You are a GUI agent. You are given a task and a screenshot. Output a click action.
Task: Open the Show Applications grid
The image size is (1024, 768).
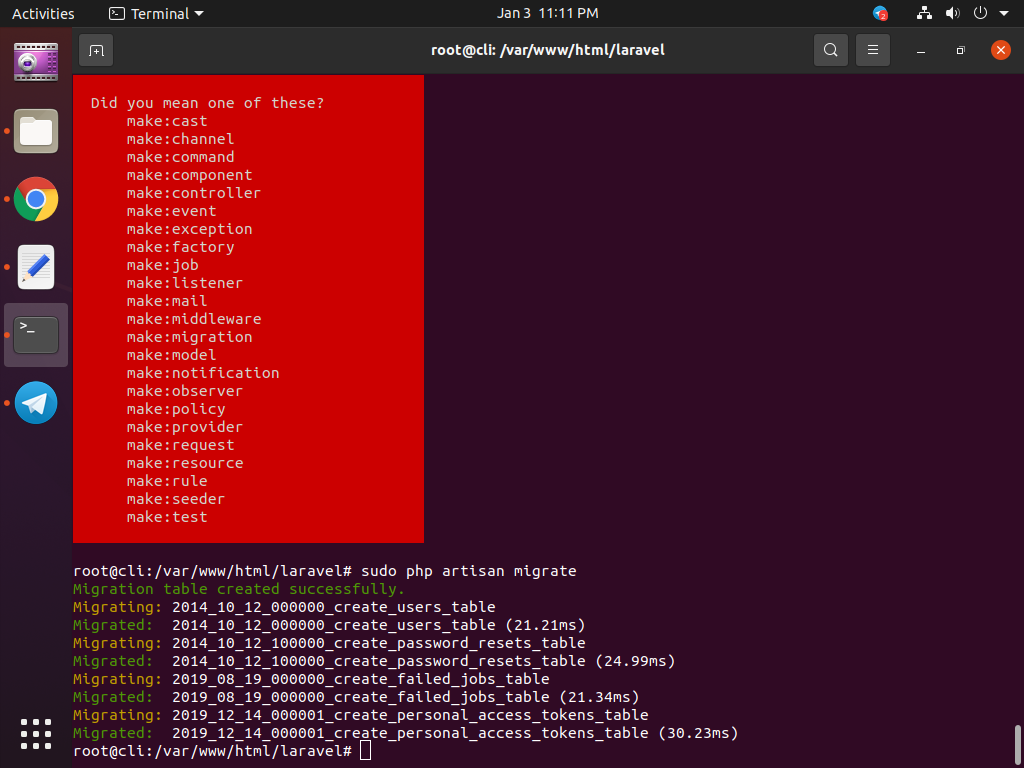(35, 733)
